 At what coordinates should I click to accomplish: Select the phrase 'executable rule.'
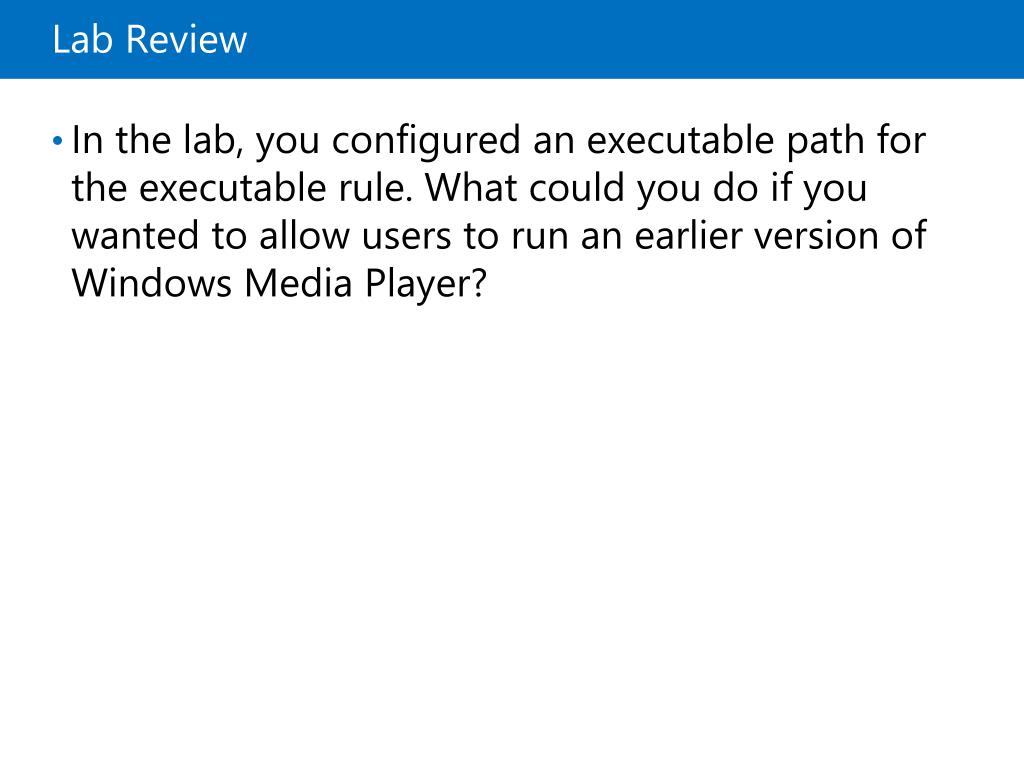coord(276,188)
